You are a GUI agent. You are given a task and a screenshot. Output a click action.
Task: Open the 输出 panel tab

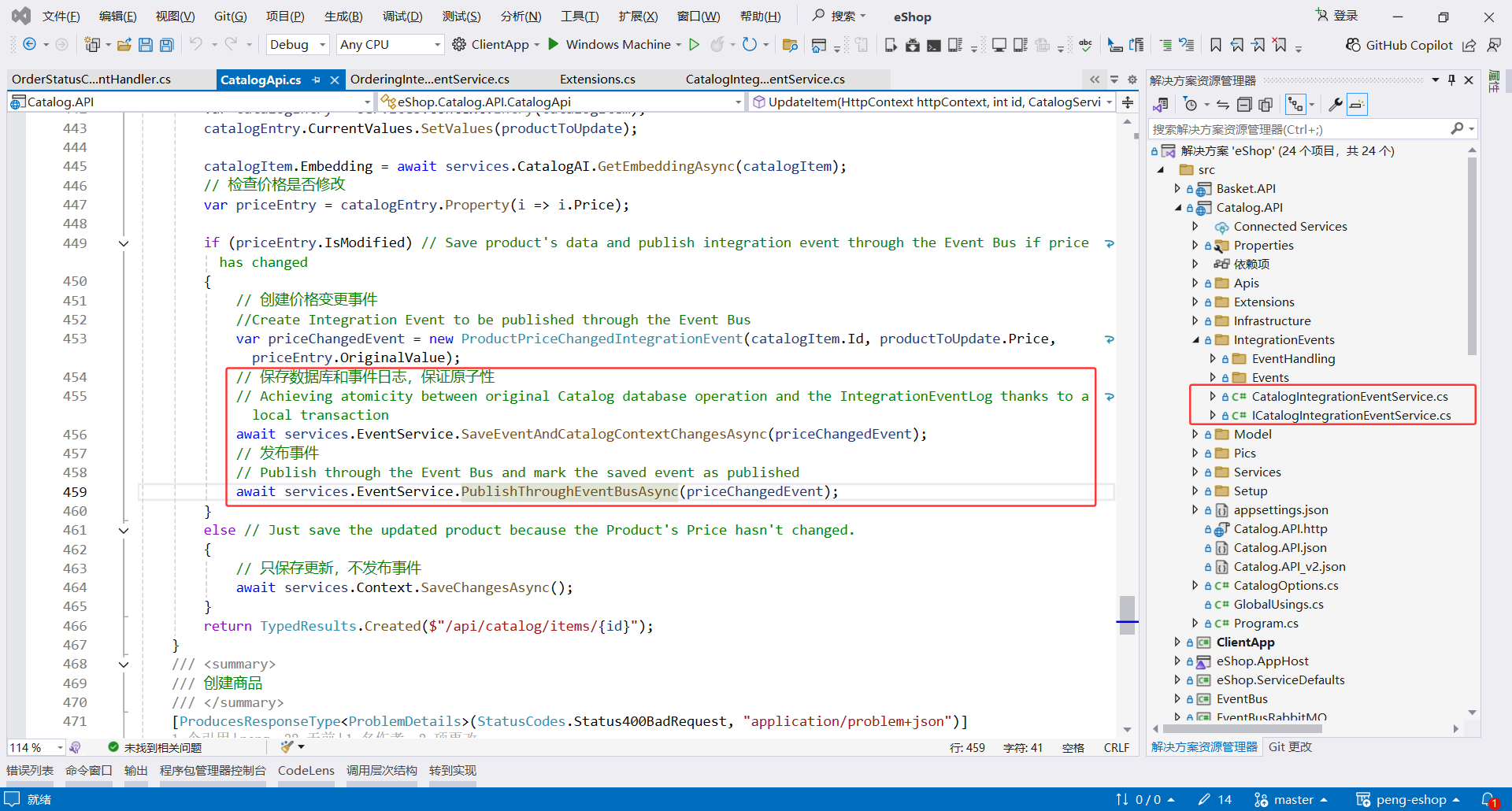[136, 771]
